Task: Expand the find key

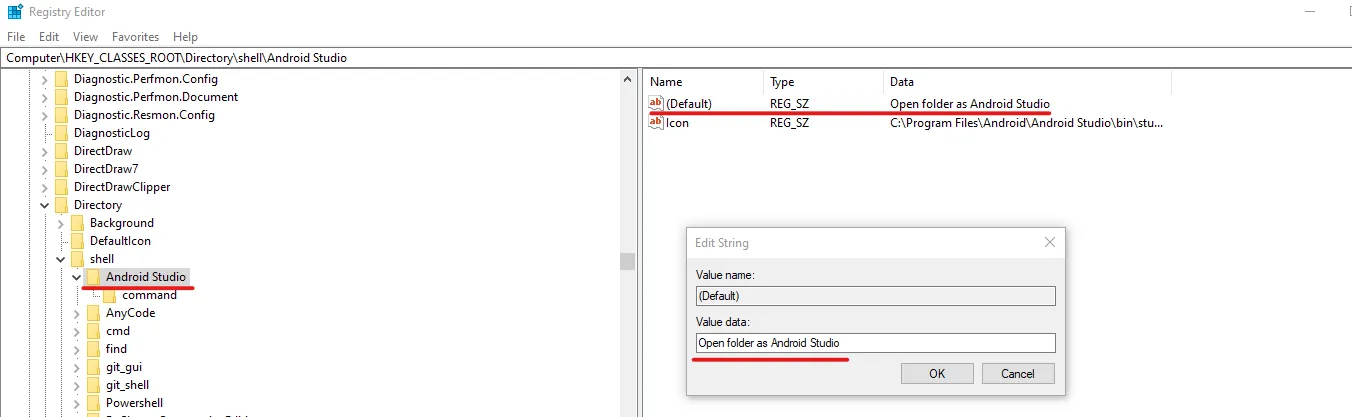Action: pos(76,349)
